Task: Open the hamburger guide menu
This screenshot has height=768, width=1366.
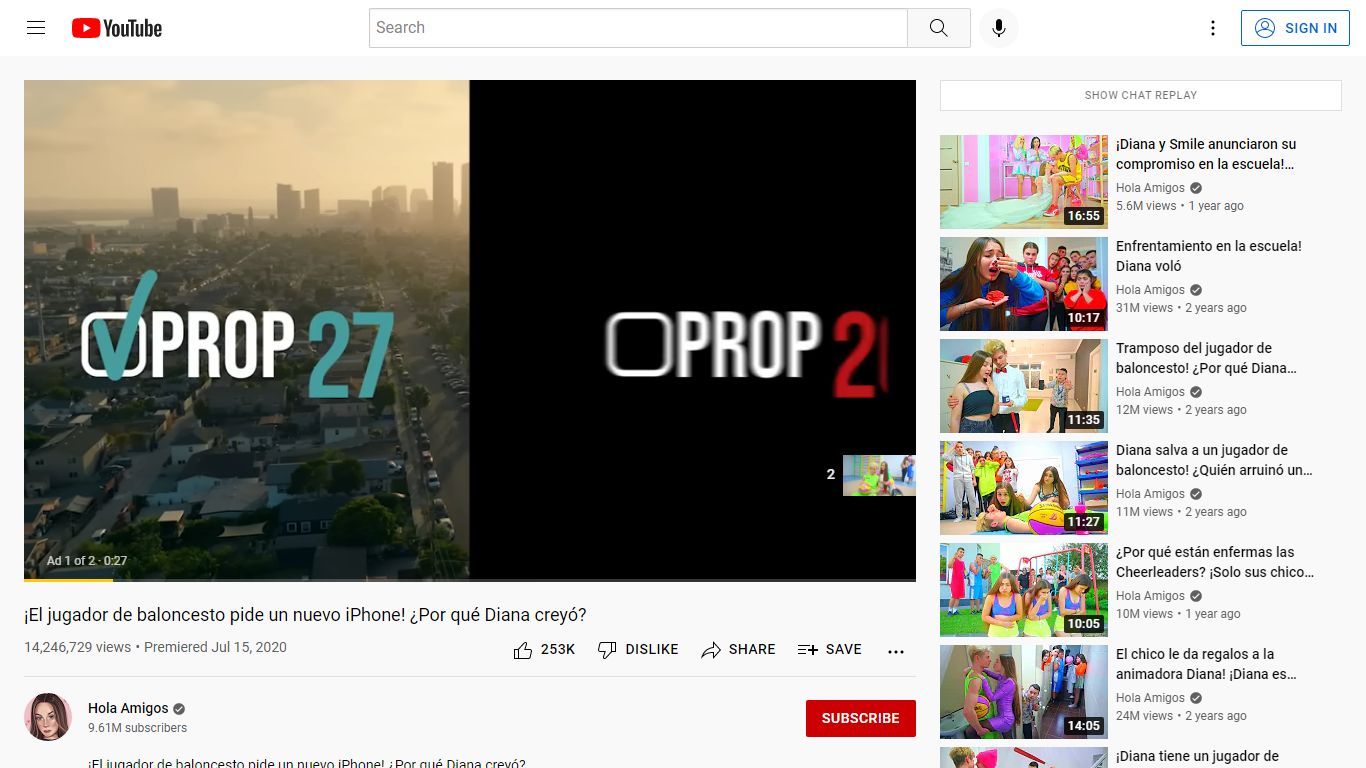Action: (36, 28)
